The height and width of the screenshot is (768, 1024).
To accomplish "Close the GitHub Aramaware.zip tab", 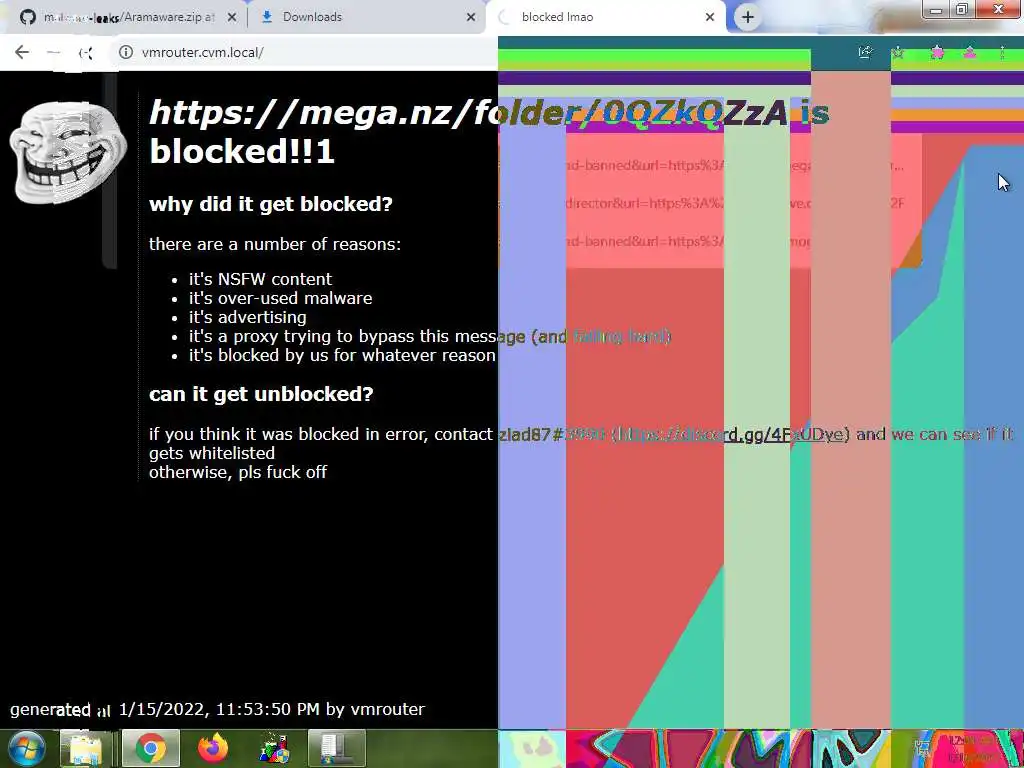I will [232, 18].
